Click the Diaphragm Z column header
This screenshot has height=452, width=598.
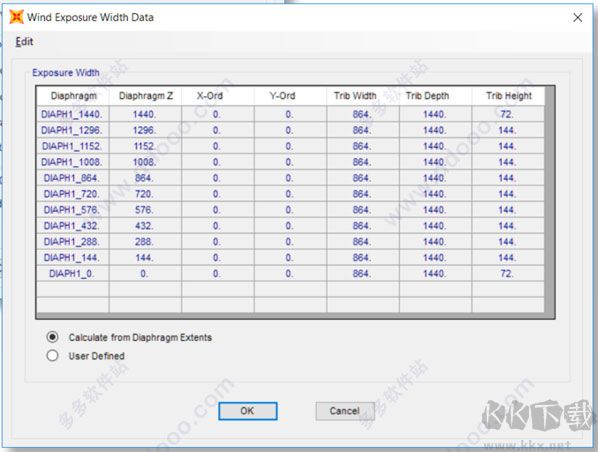[x=146, y=96]
